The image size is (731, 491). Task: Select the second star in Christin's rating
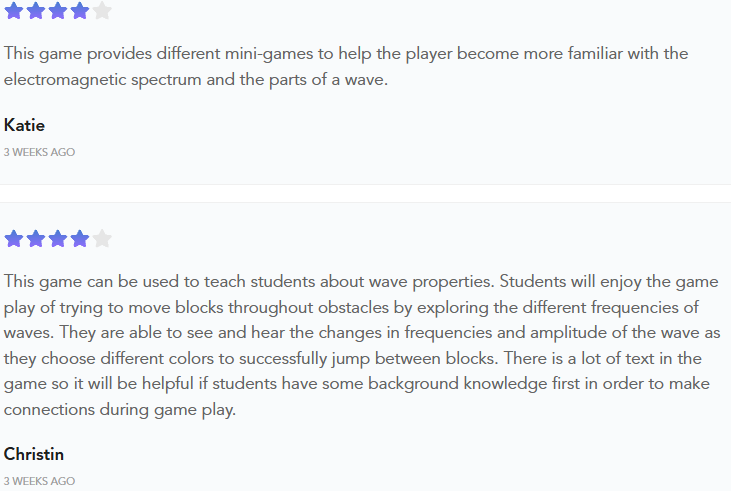pos(36,239)
